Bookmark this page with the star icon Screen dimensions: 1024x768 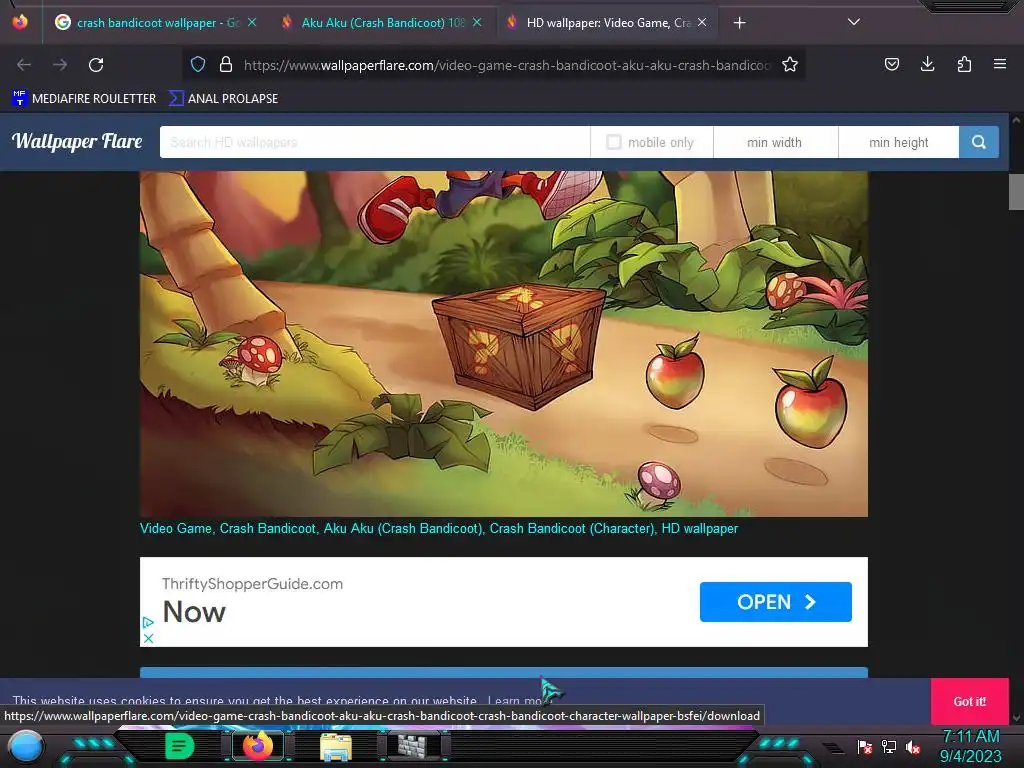tap(790, 65)
